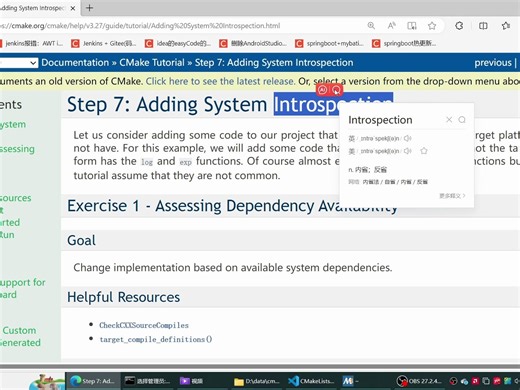Switch to Edge Step 7 taskbar item
This screenshot has width=520, height=390.
pyautogui.click(x=92, y=381)
